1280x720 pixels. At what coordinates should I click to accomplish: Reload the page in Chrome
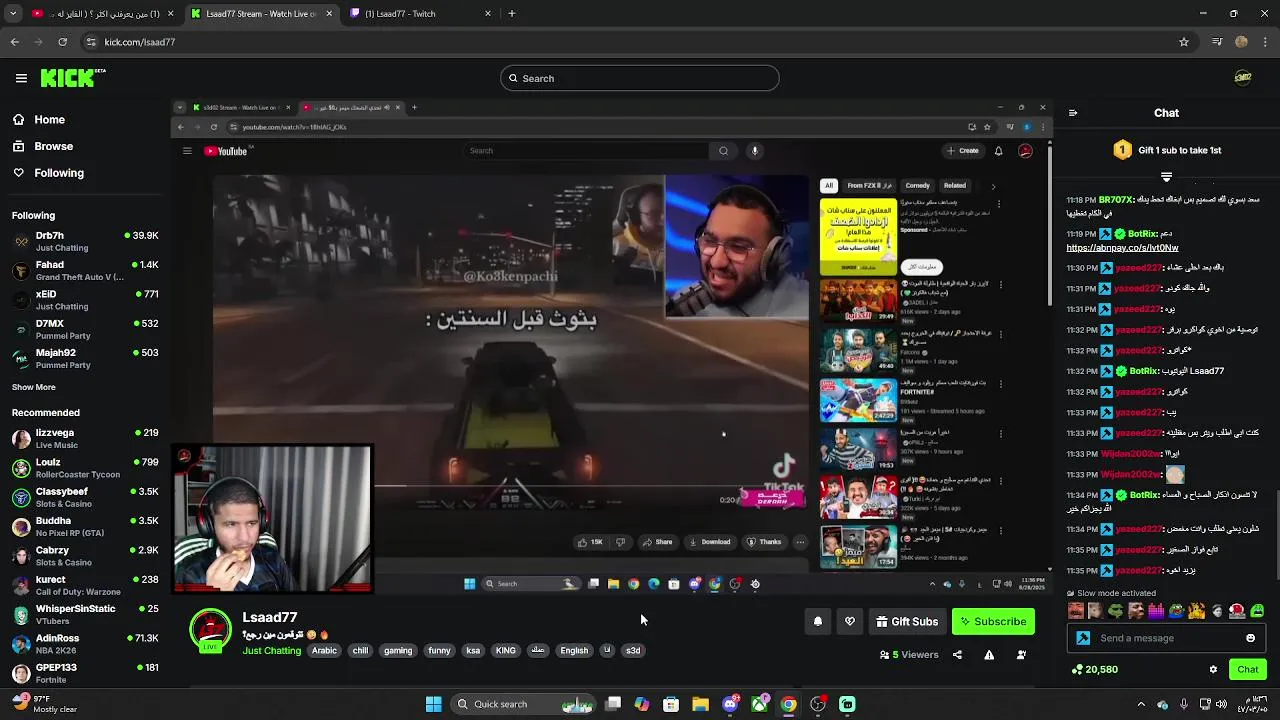[62, 42]
